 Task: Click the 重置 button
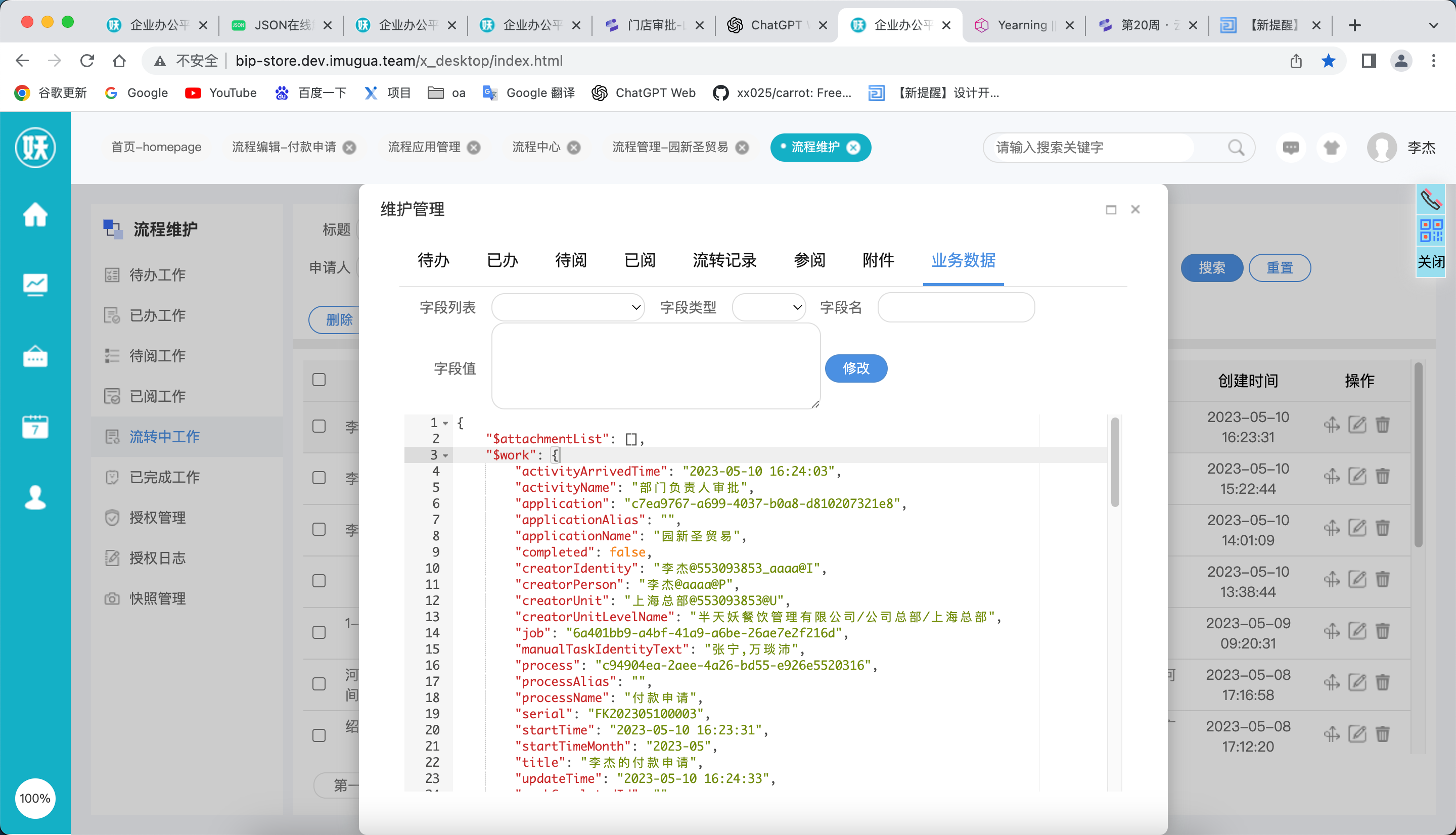coord(1280,268)
